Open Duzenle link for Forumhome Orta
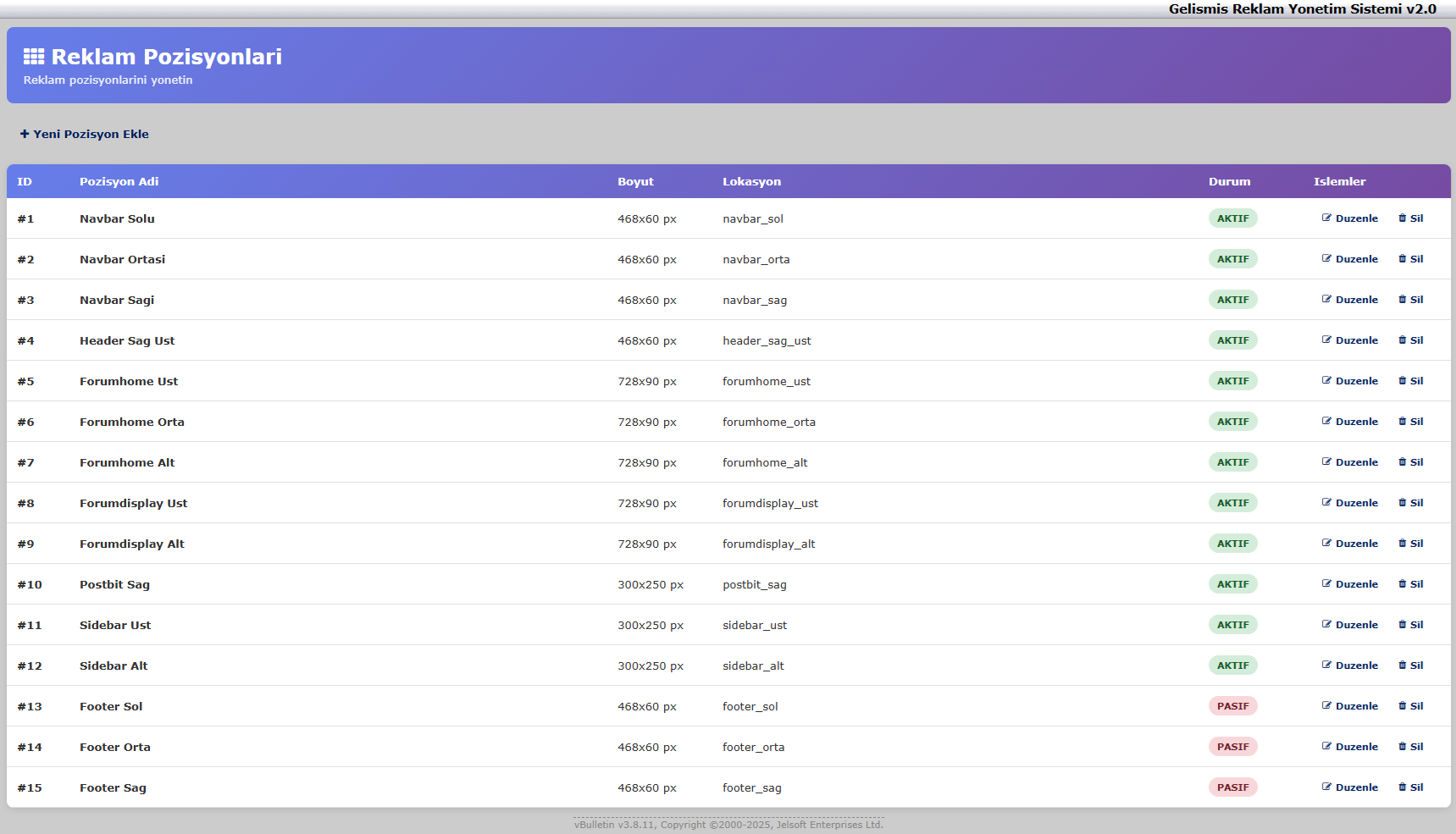The height and width of the screenshot is (834, 1456). 1356,422
